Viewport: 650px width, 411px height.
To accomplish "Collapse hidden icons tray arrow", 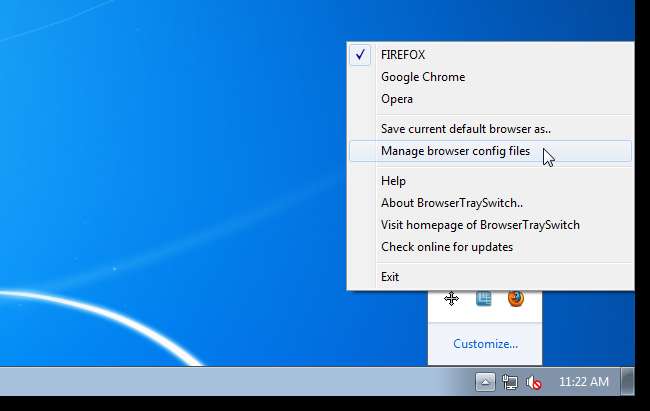I will click(485, 382).
